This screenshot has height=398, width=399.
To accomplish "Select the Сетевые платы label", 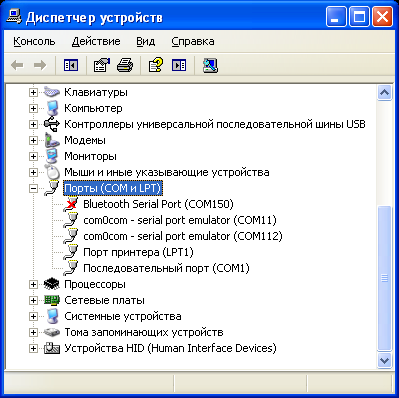I will click(x=104, y=300).
